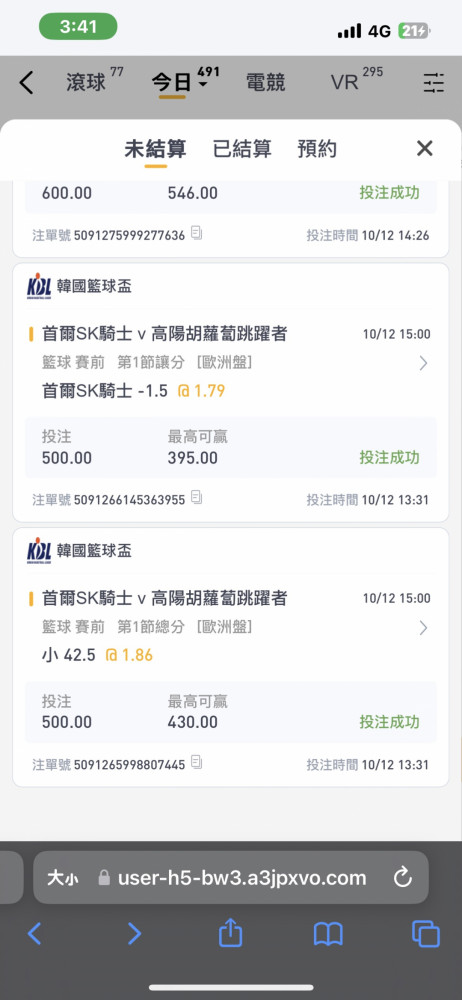Viewport: 462px width, 1000px height.
Task: Reload the page from the address bar
Action: 403,878
